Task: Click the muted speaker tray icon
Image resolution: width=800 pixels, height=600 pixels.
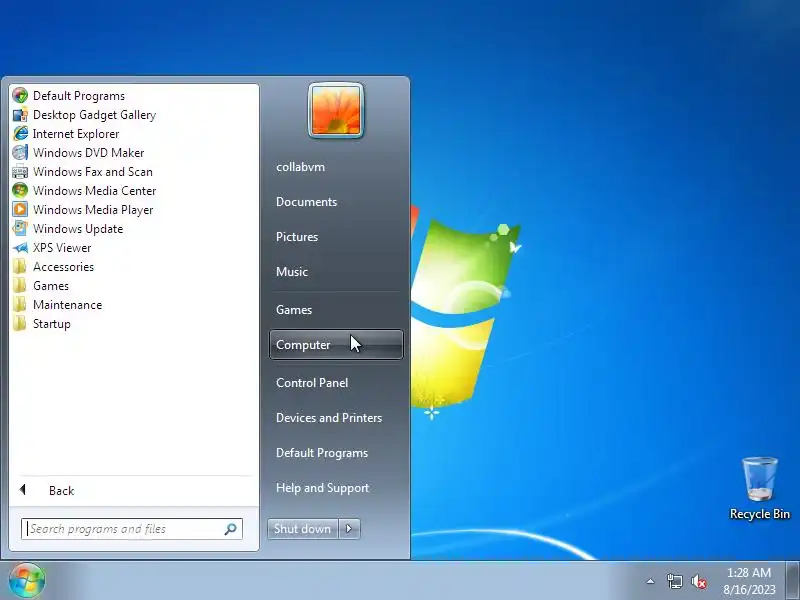Action: click(x=698, y=581)
